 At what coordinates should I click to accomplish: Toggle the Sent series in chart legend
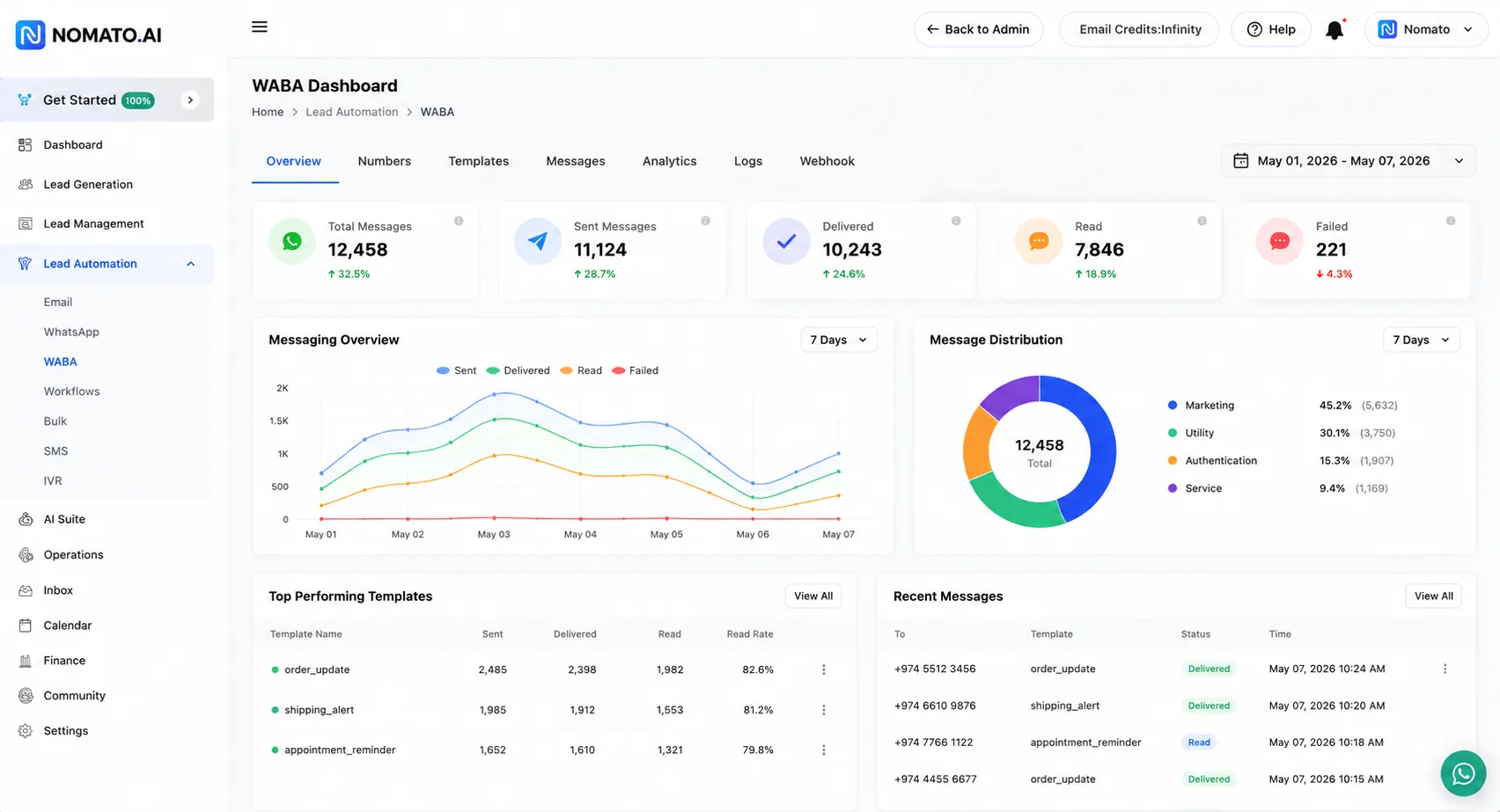point(456,371)
